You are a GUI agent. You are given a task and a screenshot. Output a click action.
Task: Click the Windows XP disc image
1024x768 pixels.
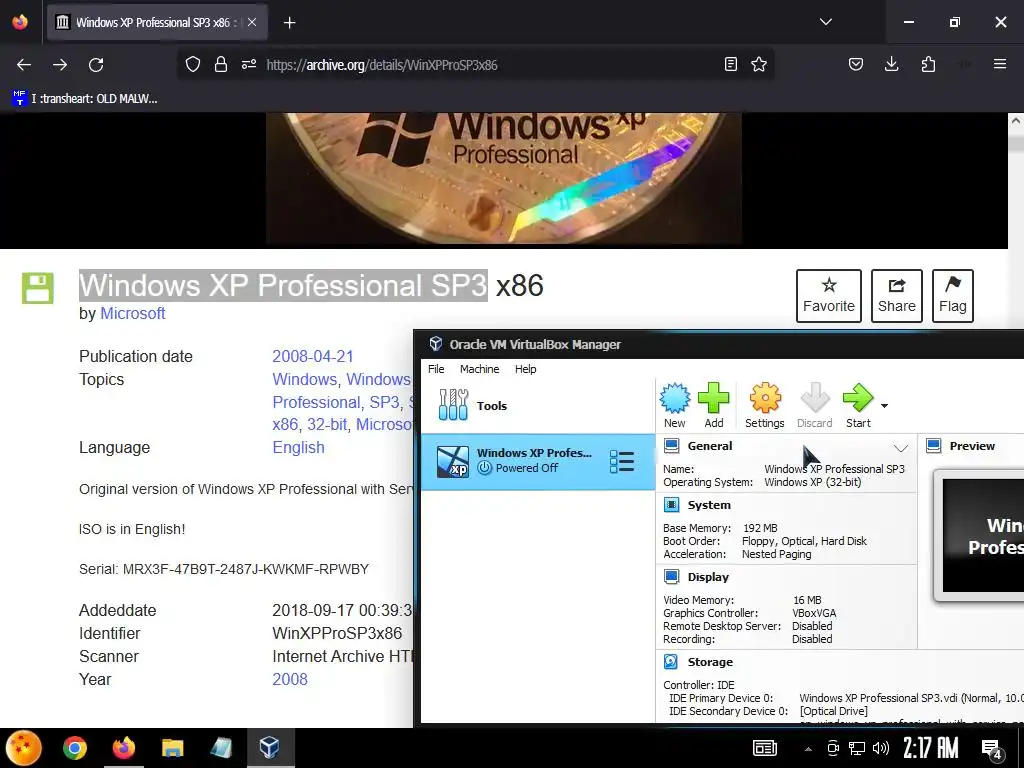(x=504, y=178)
